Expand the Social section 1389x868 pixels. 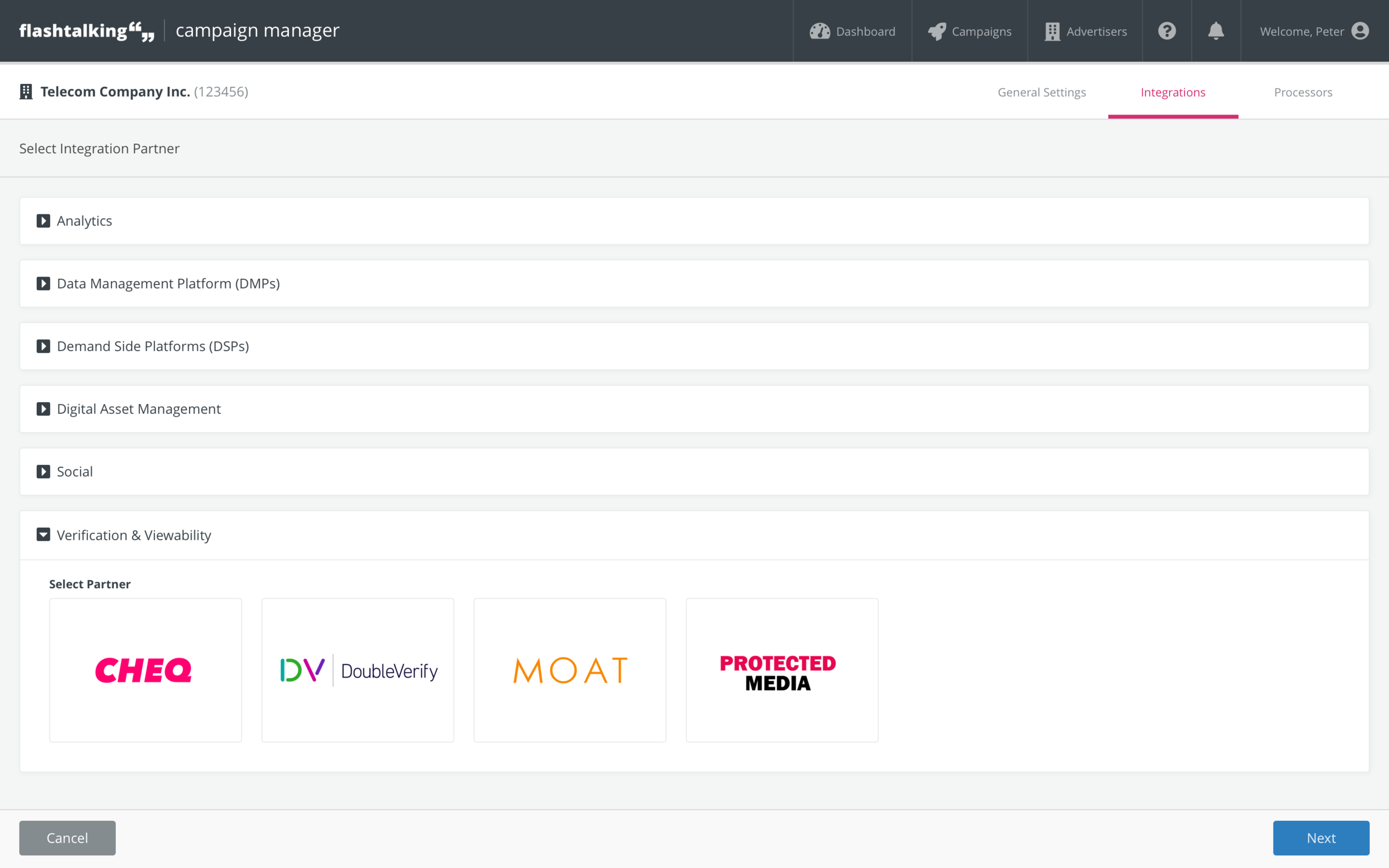[43, 471]
